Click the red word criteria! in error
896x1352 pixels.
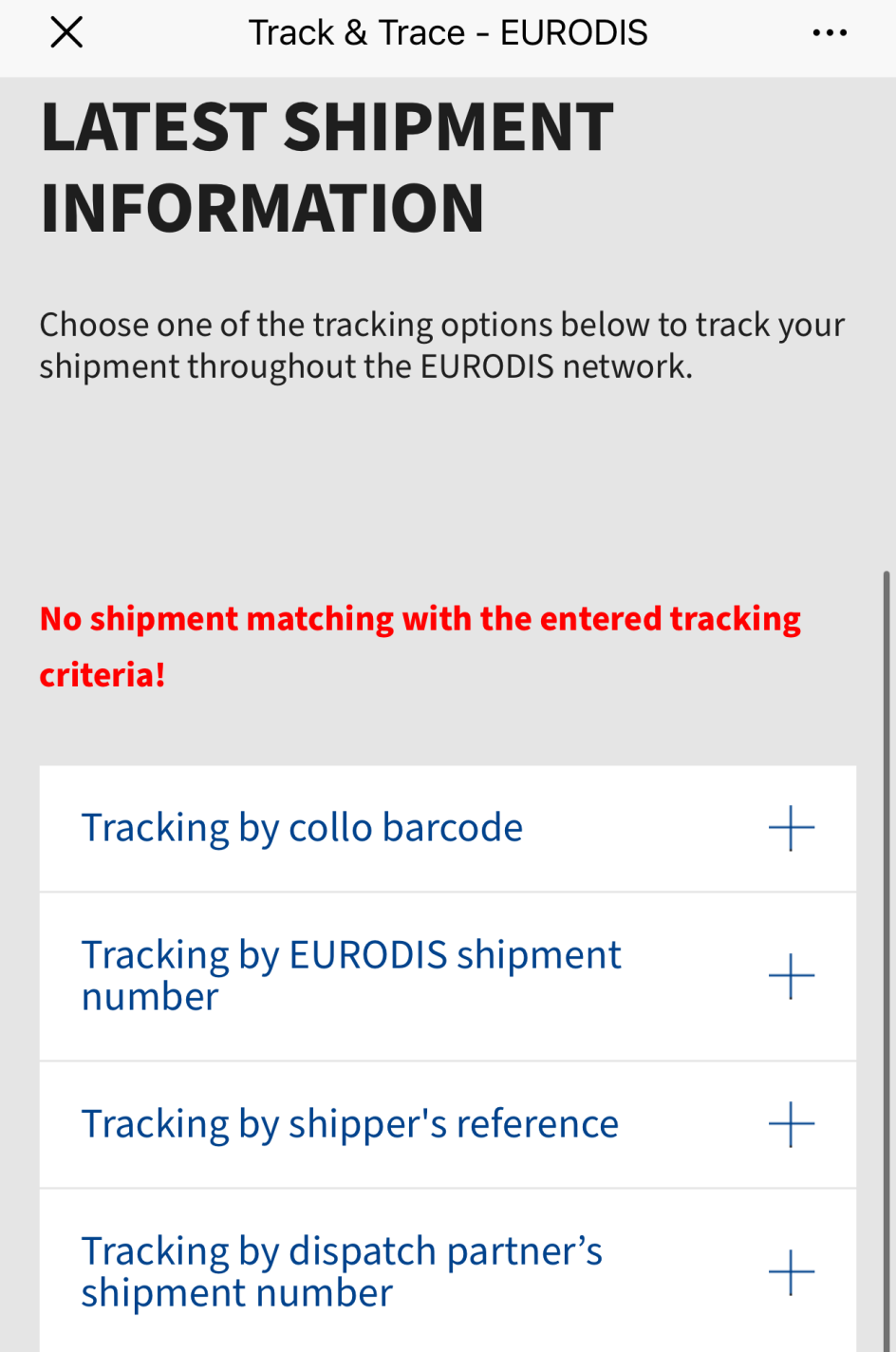coord(103,675)
